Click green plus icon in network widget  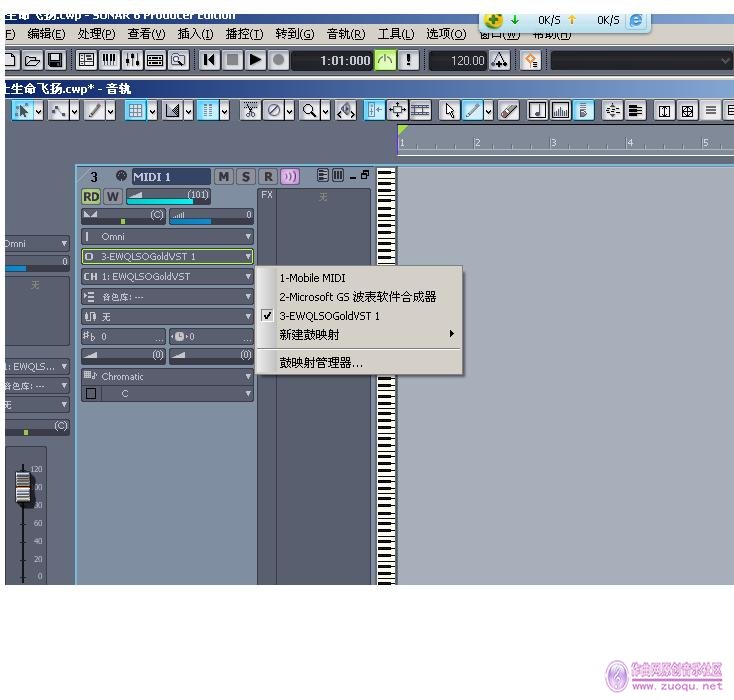coord(493,20)
